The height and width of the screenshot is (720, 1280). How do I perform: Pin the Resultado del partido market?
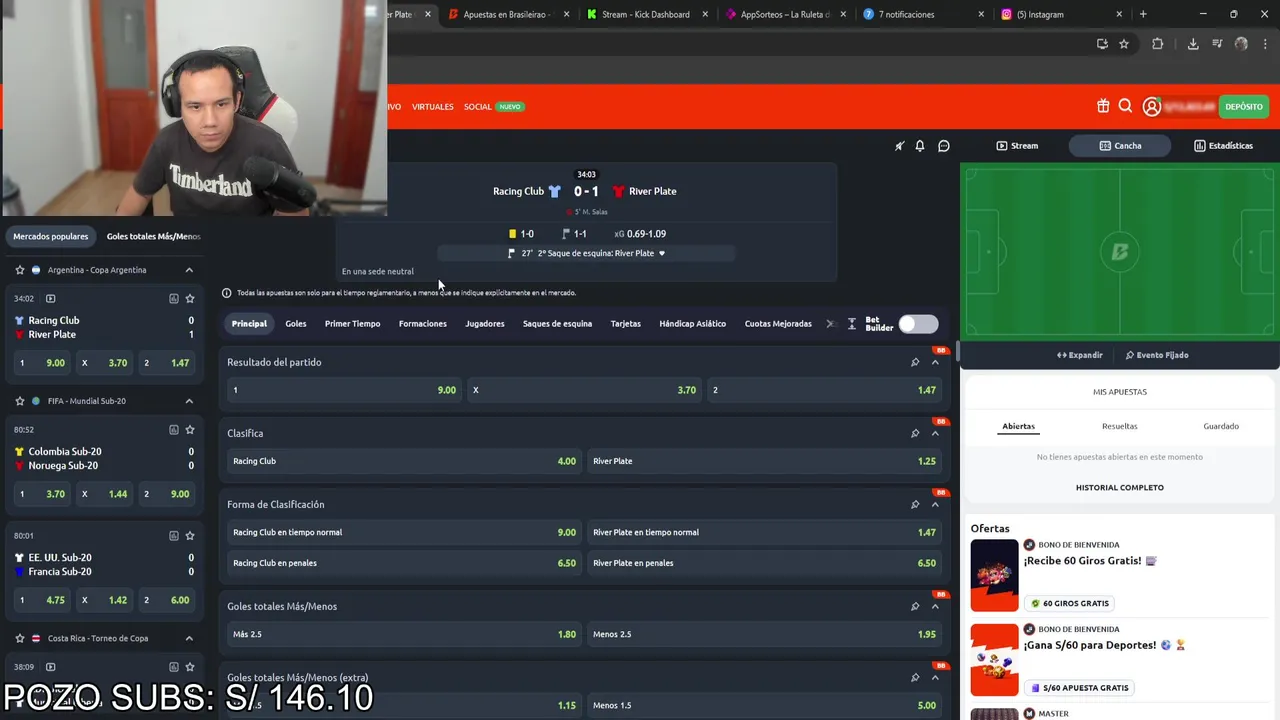point(915,362)
